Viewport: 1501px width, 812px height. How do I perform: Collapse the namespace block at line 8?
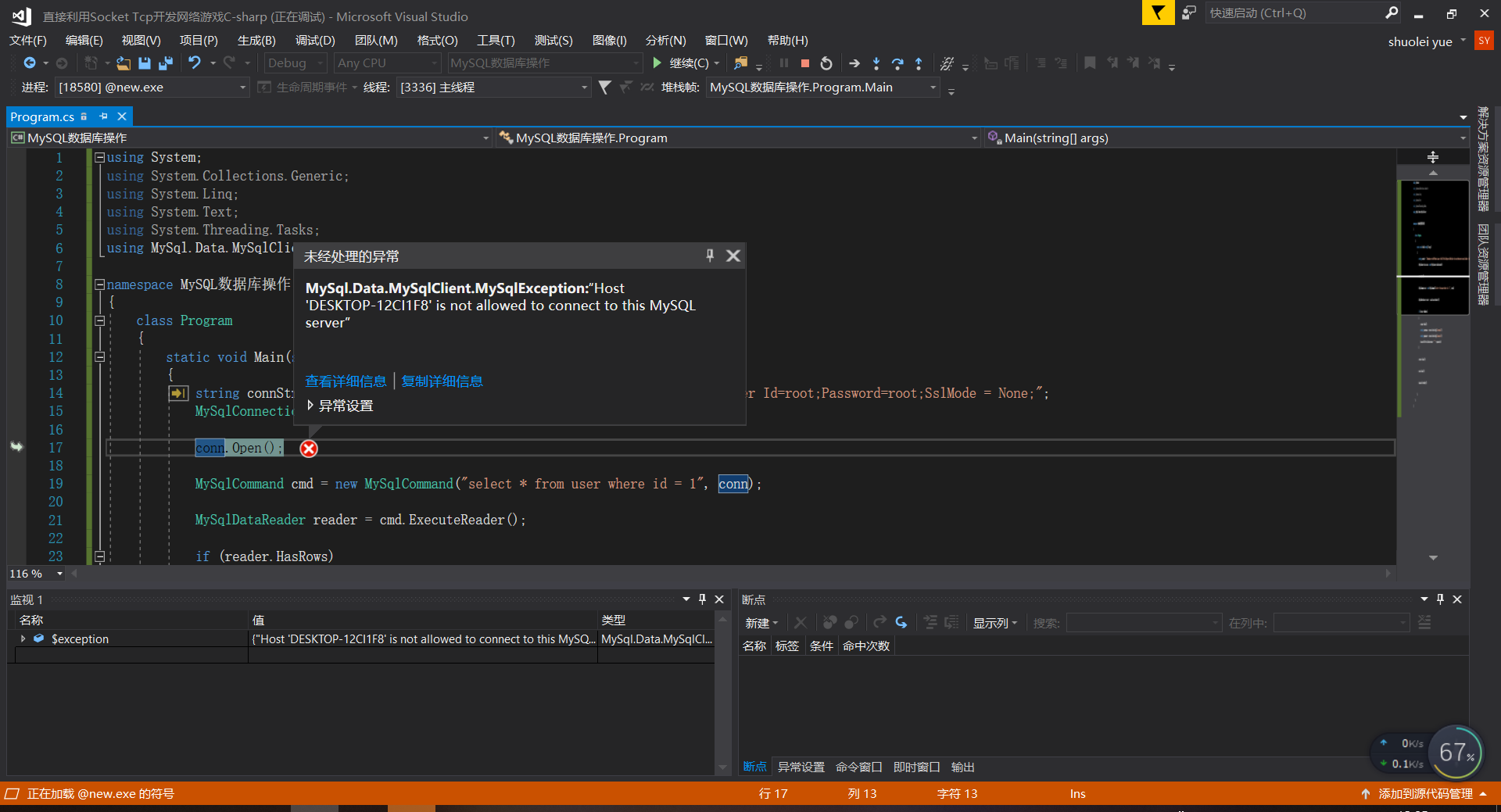99,284
